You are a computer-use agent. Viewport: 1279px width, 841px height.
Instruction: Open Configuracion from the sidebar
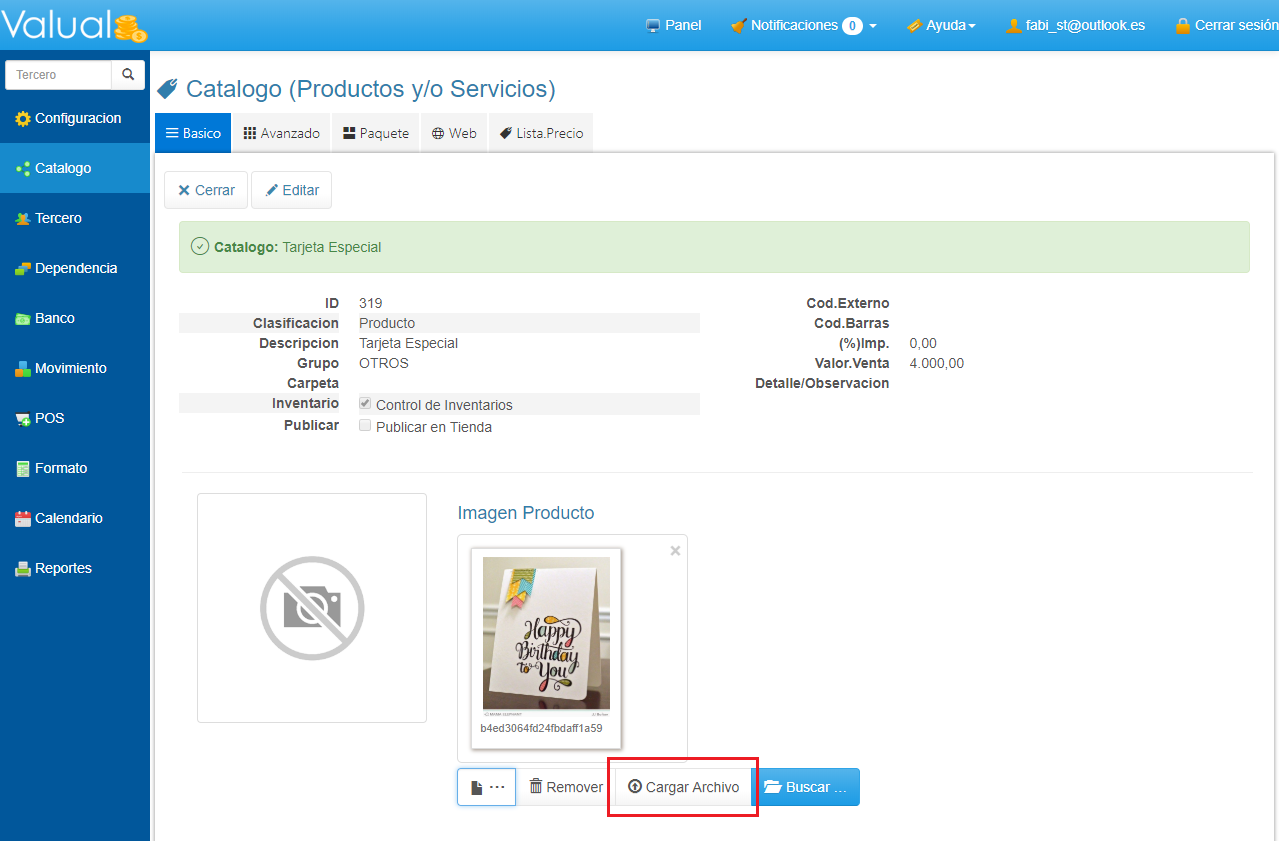coord(76,118)
